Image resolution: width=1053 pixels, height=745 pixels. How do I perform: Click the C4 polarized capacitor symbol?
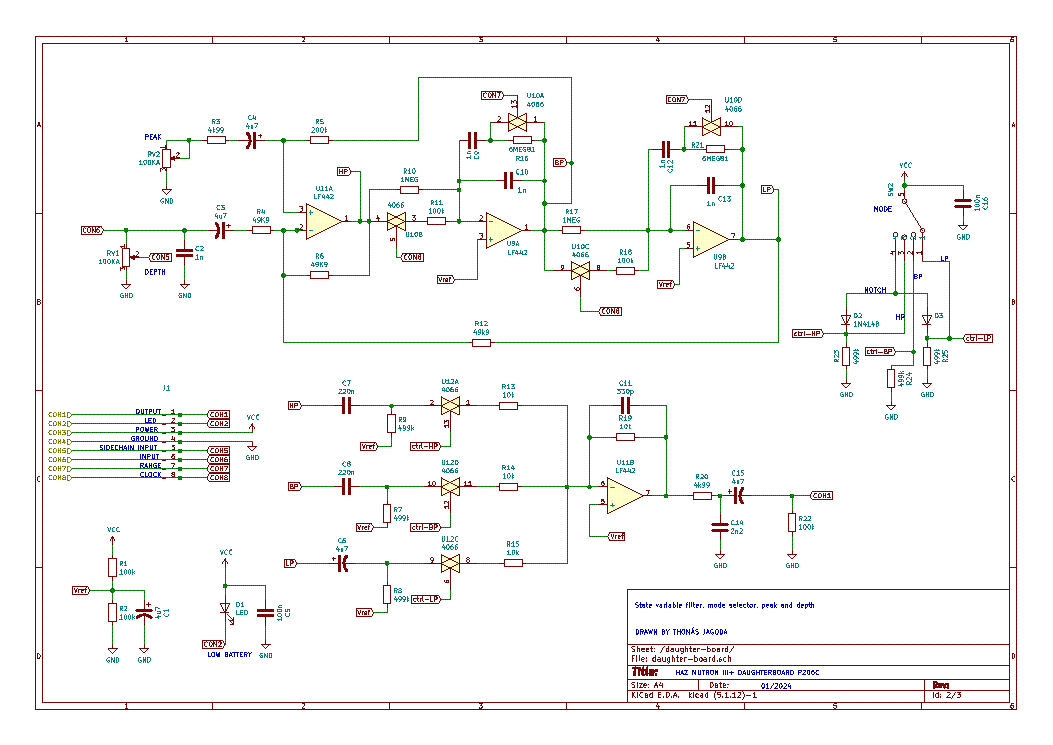tap(251, 140)
